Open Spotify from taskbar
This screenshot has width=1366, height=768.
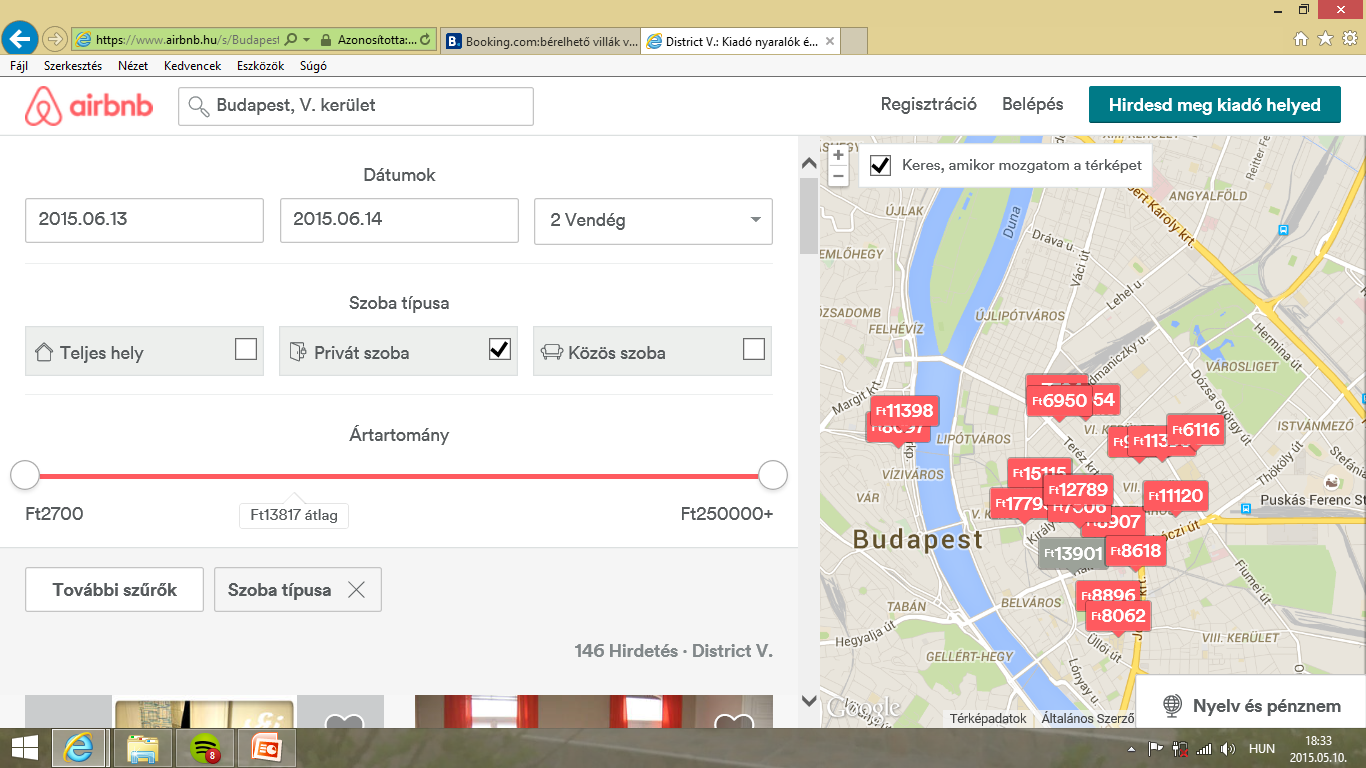(x=204, y=748)
